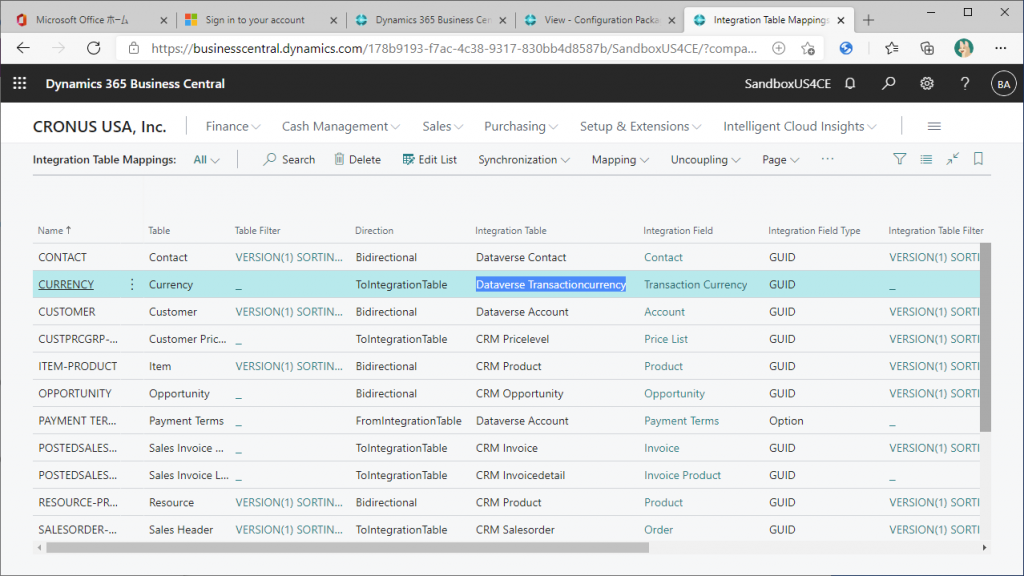
Task: Expand Setup & Extensions menu
Action: tap(641, 126)
